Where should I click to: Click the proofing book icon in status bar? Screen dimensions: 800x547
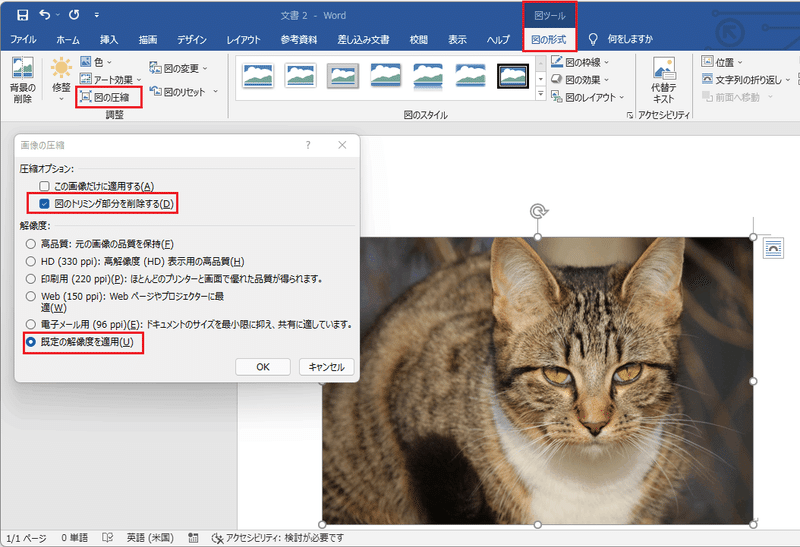coord(107,538)
